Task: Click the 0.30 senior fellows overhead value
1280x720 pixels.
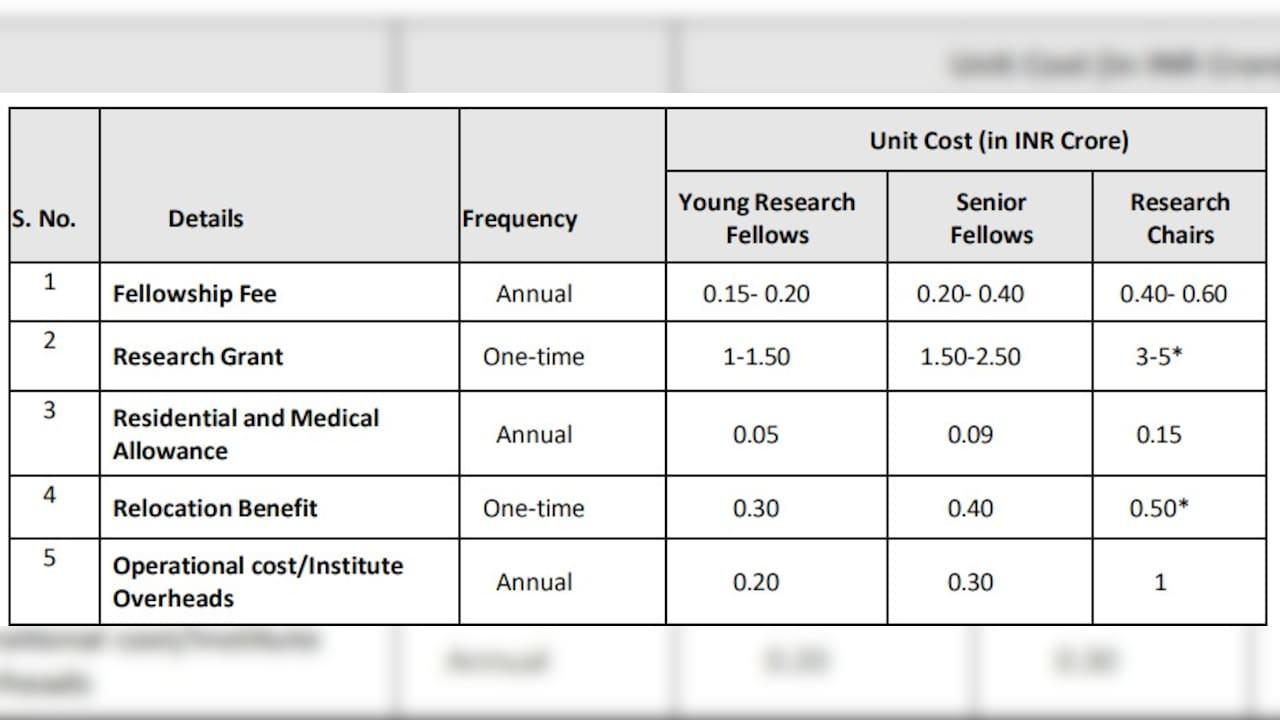Action: [970, 582]
